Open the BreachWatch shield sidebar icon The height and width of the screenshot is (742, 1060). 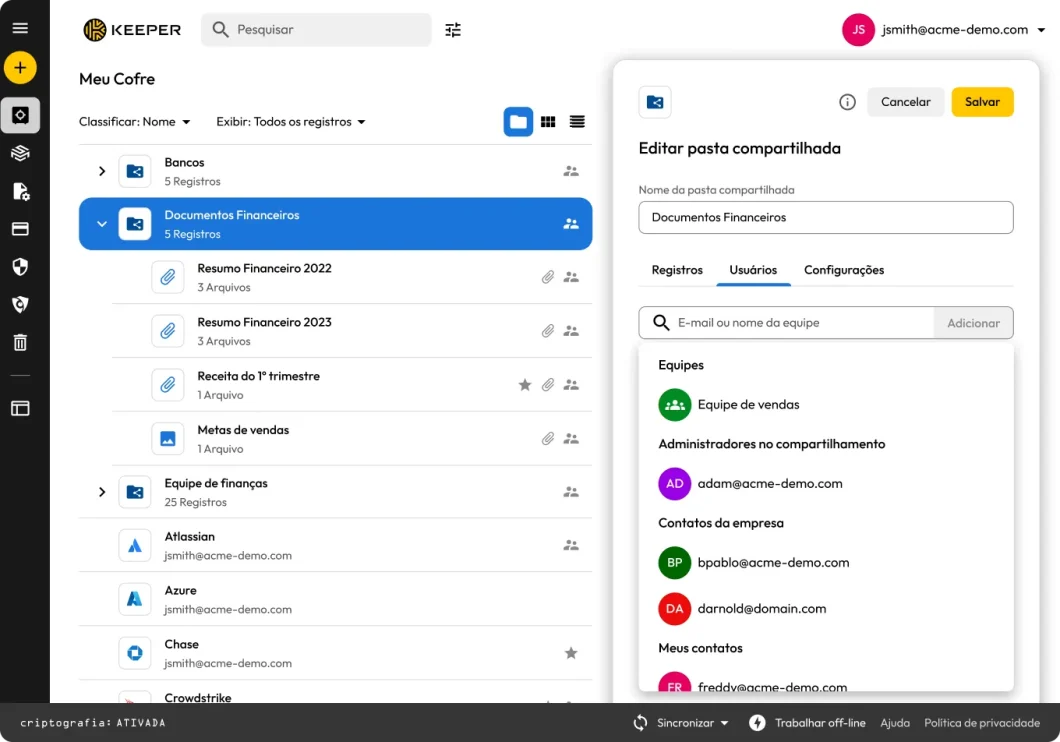[x=20, y=305]
